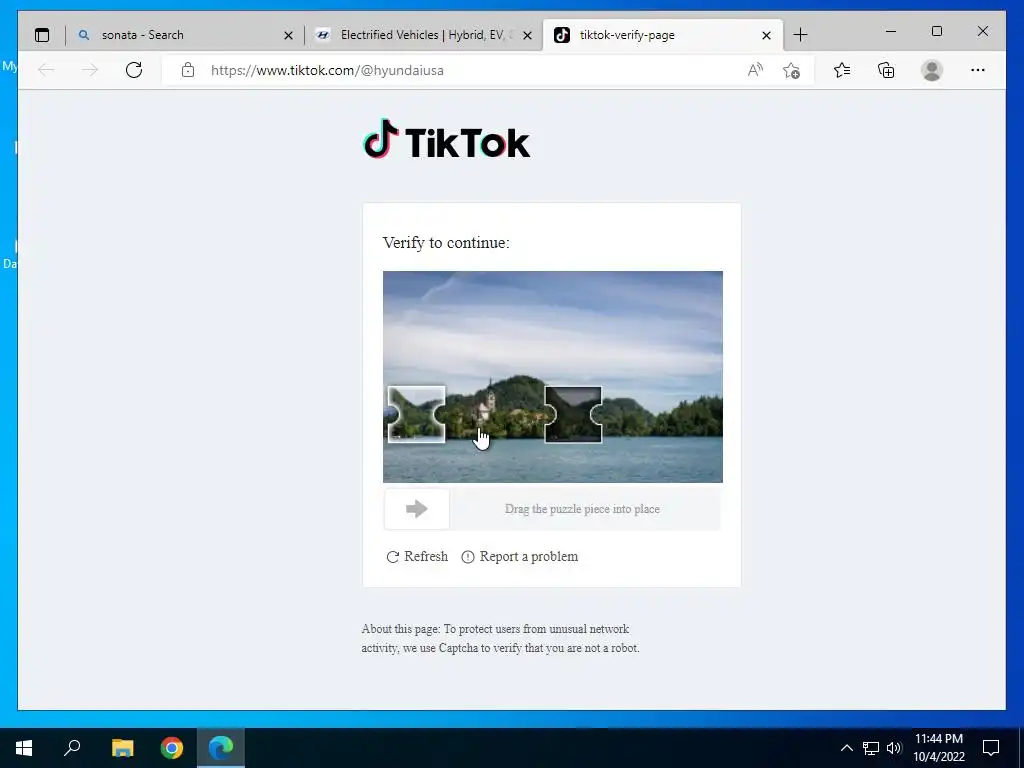The height and width of the screenshot is (768, 1024).
Task: Refresh the captcha puzzle
Action: [417, 556]
